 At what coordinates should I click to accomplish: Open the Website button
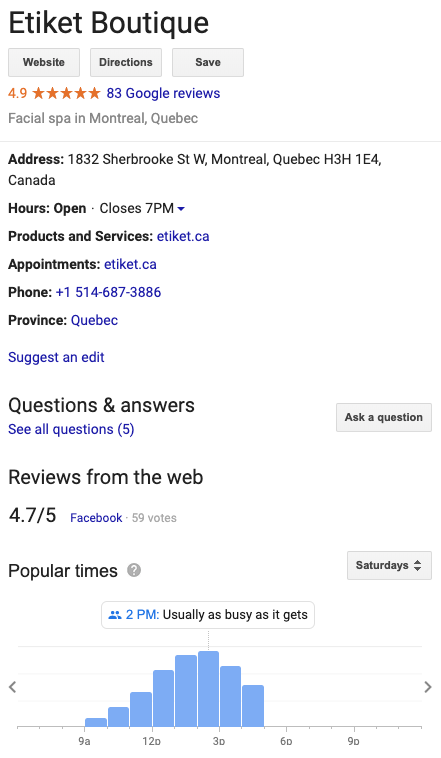click(44, 62)
